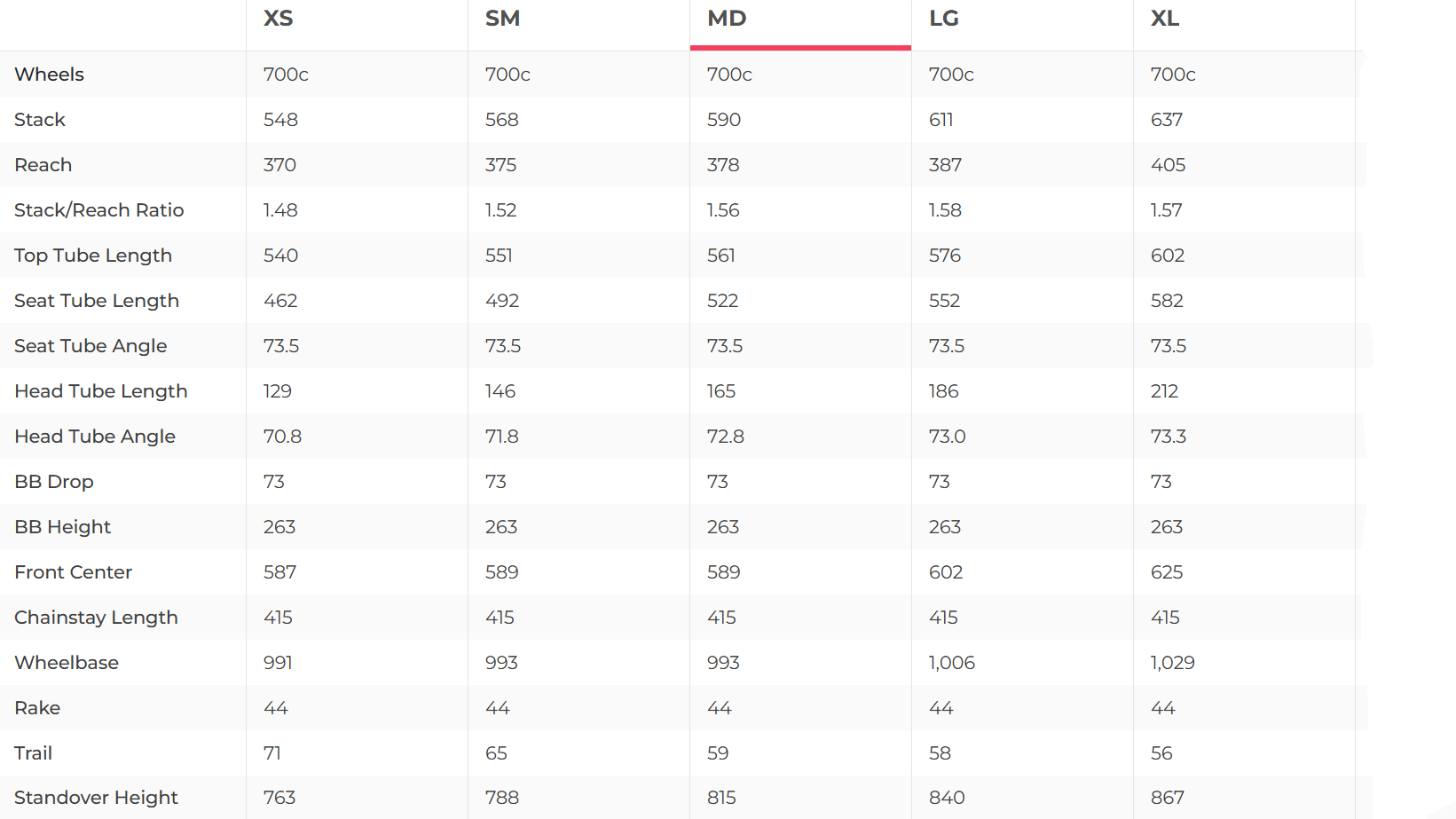The height and width of the screenshot is (819, 1456).
Task: Click the highlighted MD size tab
Action: (x=727, y=19)
